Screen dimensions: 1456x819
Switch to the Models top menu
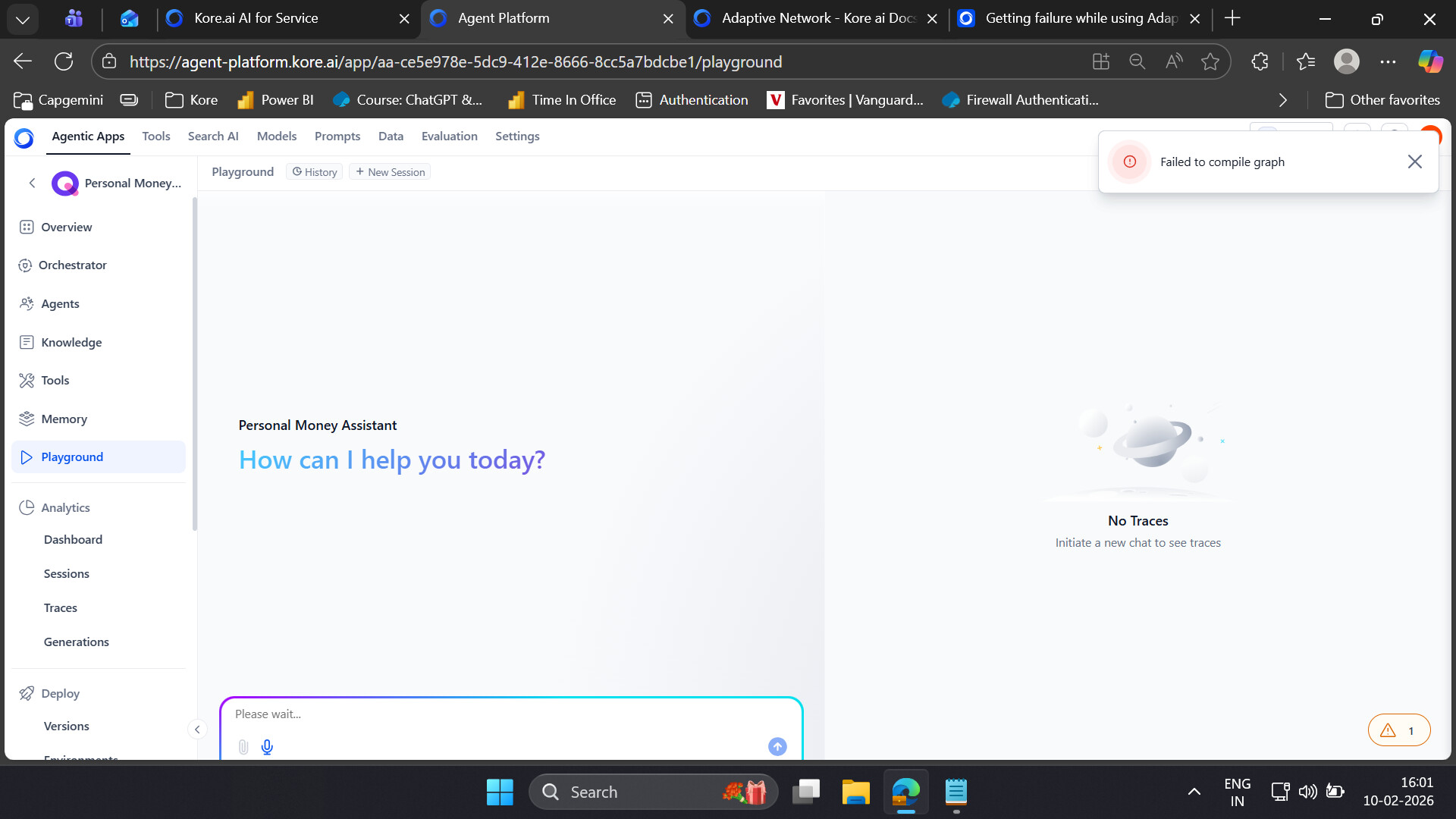pyautogui.click(x=276, y=136)
